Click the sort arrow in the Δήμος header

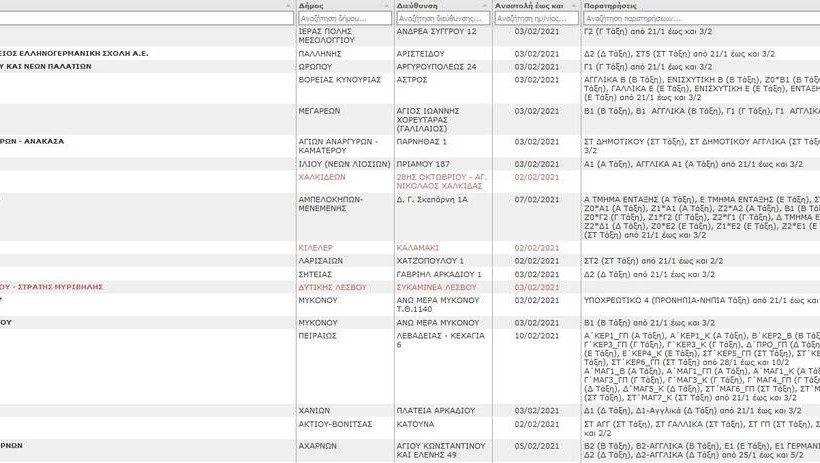tap(385, 5)
